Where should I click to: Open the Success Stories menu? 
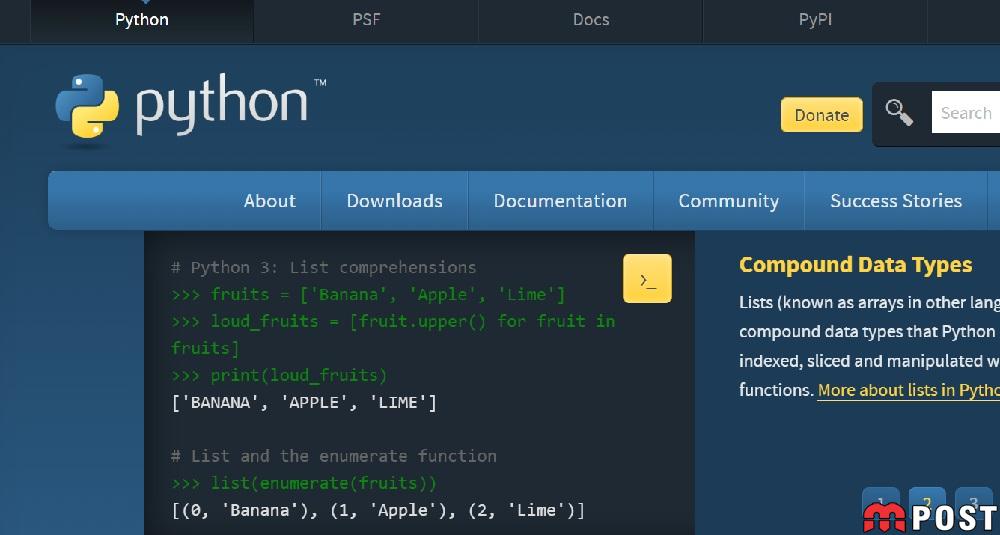pos(895,201)
